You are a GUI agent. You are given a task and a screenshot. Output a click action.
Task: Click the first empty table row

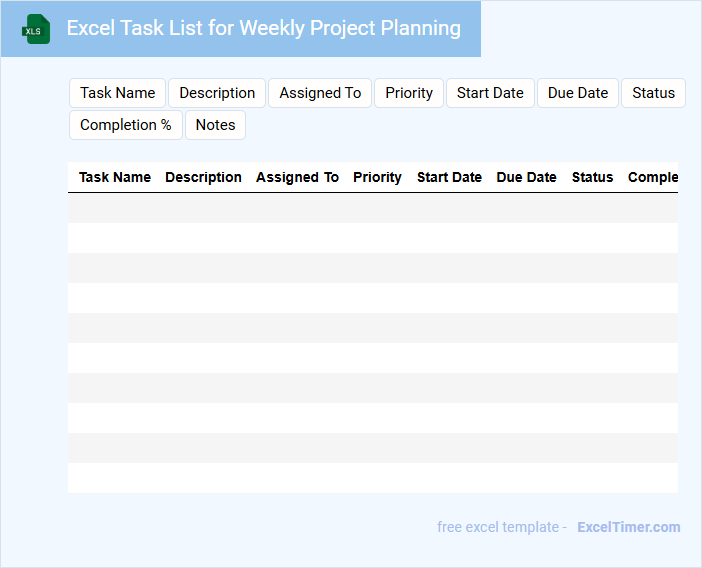click(372, 208)
